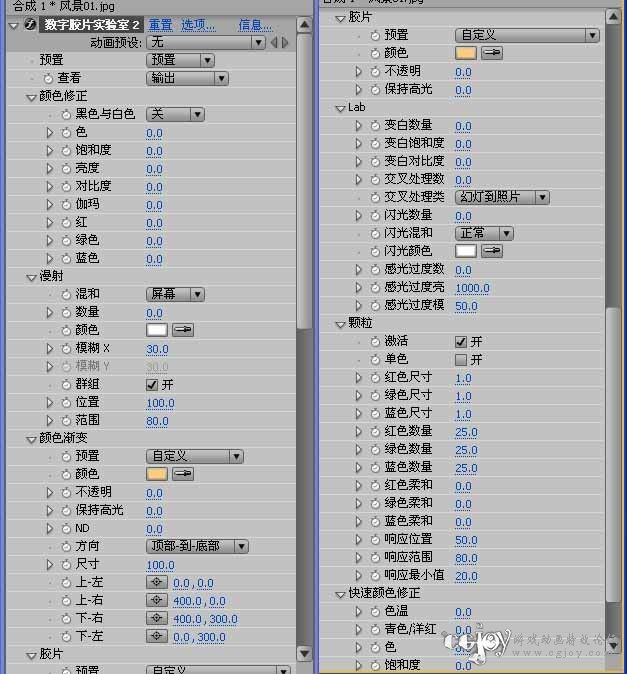627x674 pixels.
Task: Enable the 单色 checkbox under 颗粒
Action: [461, 360]
